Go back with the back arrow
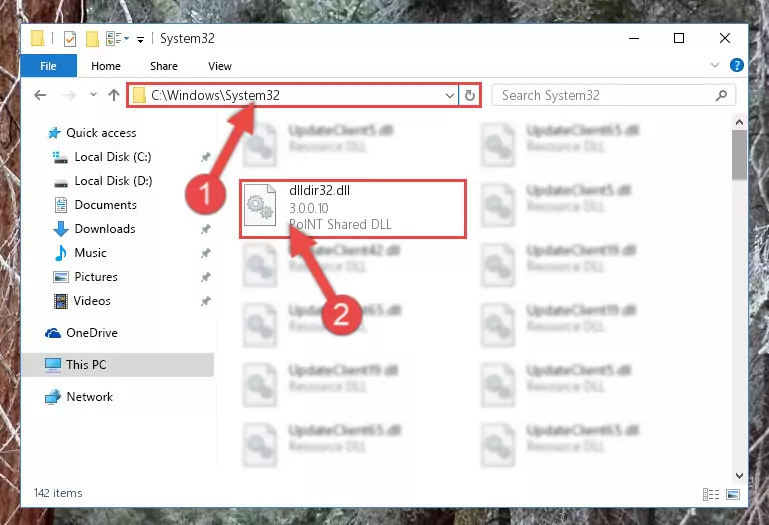Screen dimensions: 769x525 point(40,95)
